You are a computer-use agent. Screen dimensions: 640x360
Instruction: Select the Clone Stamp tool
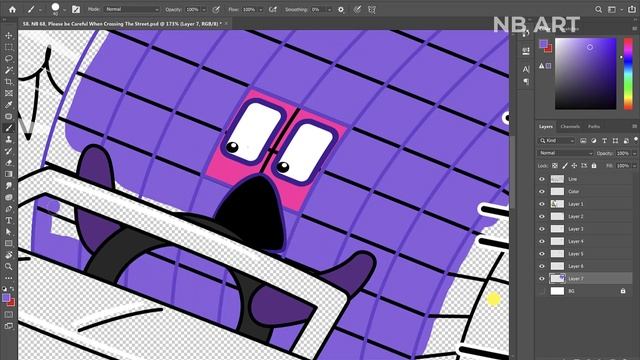[9, 139]
